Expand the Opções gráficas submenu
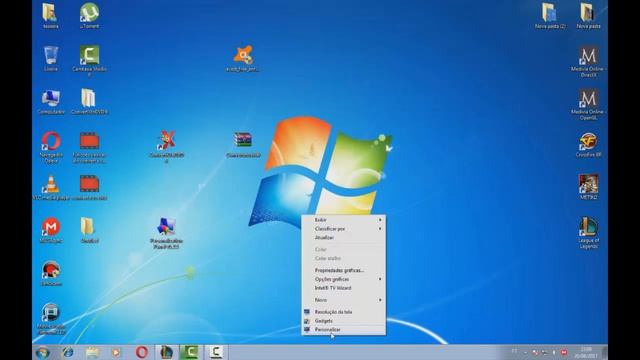Screen dimensions: 640x360 coord(343,279)
